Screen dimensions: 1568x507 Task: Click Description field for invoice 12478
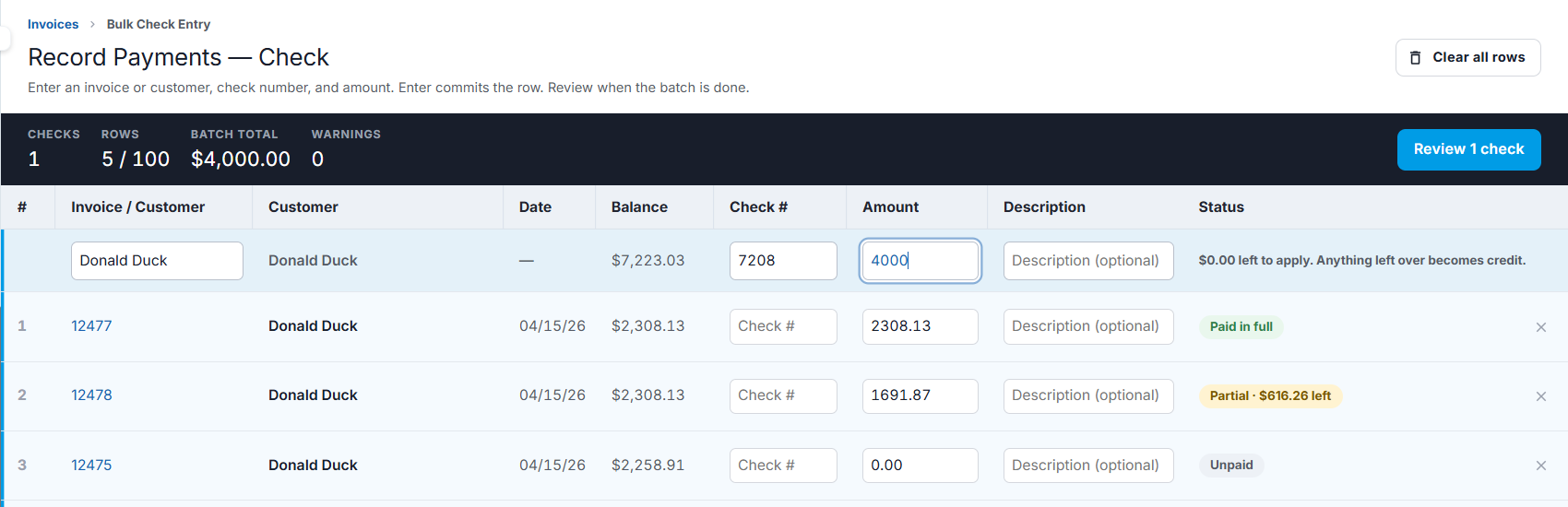coord(1088,395)
